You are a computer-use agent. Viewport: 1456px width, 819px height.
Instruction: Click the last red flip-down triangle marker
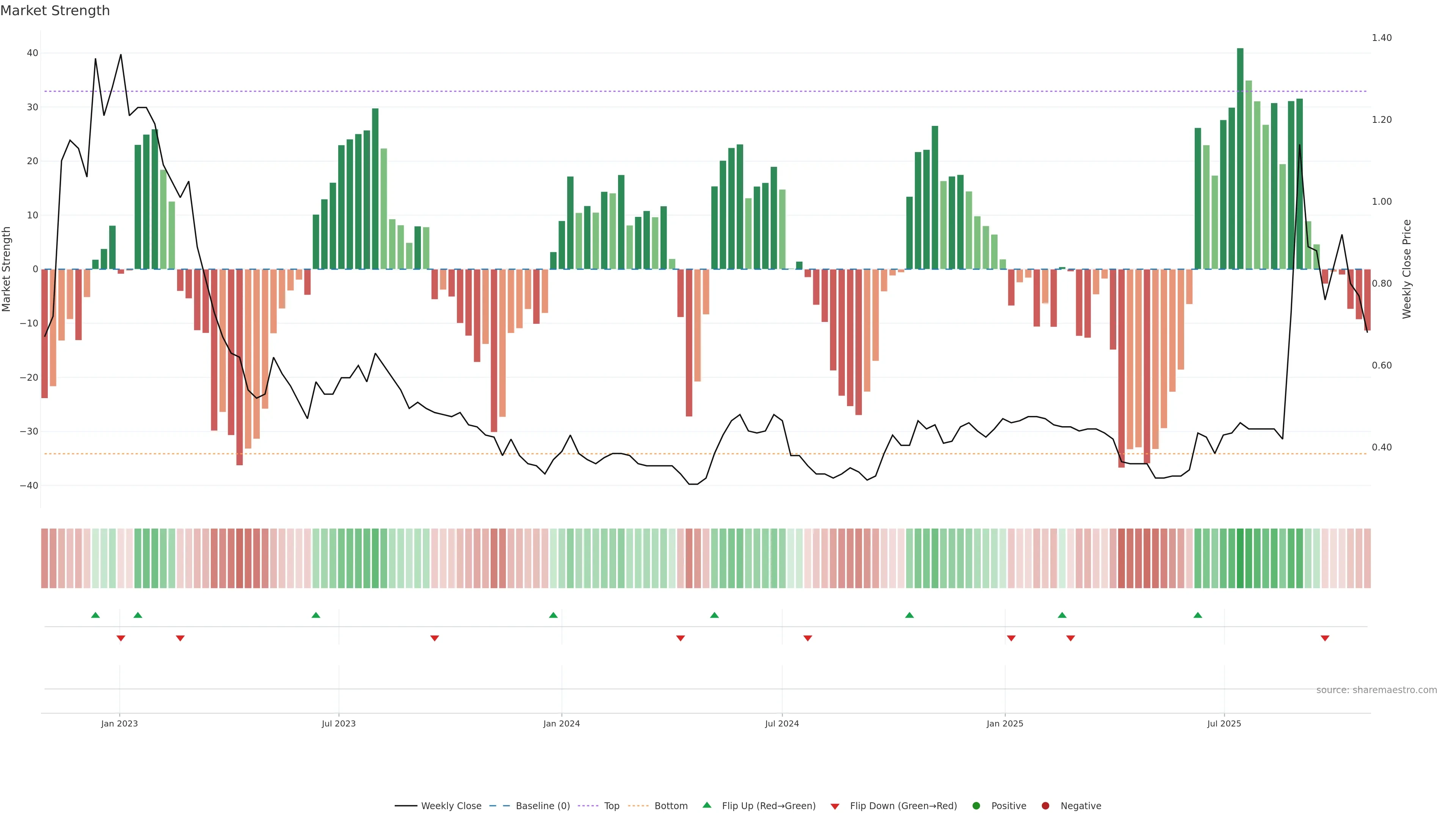1325,638
